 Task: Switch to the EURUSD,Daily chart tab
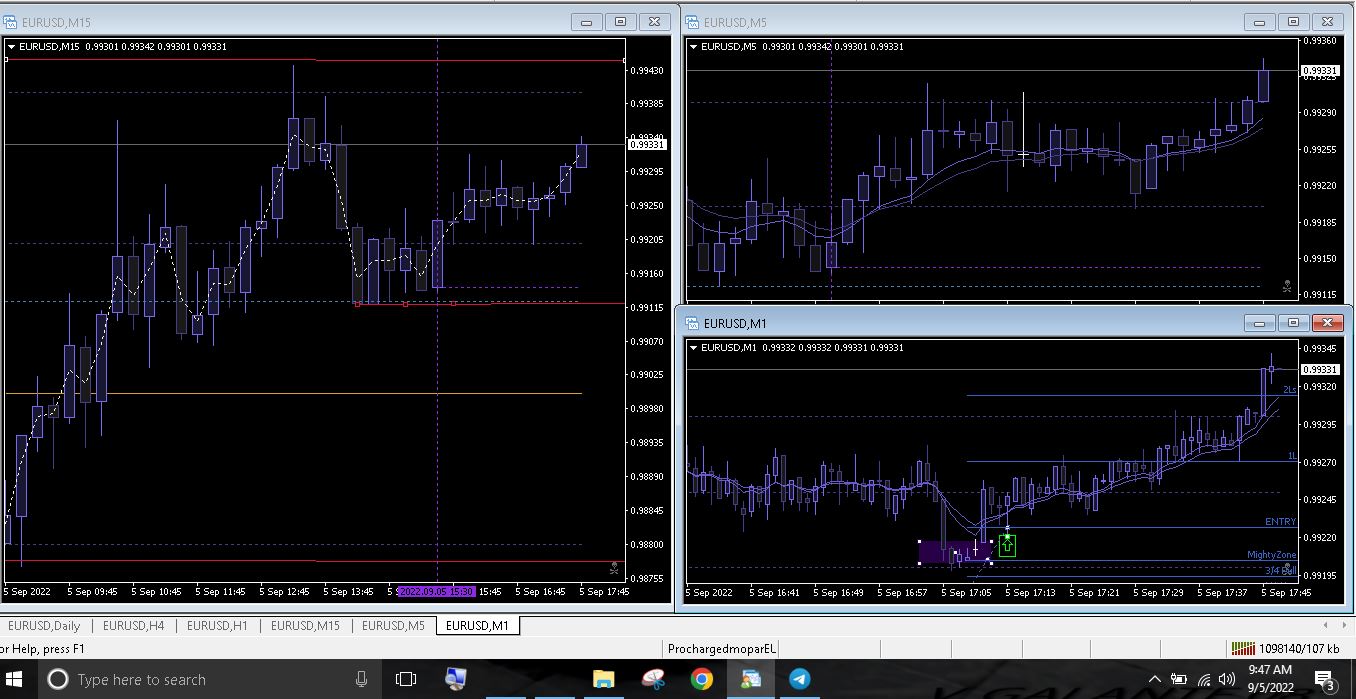point(44,626)
